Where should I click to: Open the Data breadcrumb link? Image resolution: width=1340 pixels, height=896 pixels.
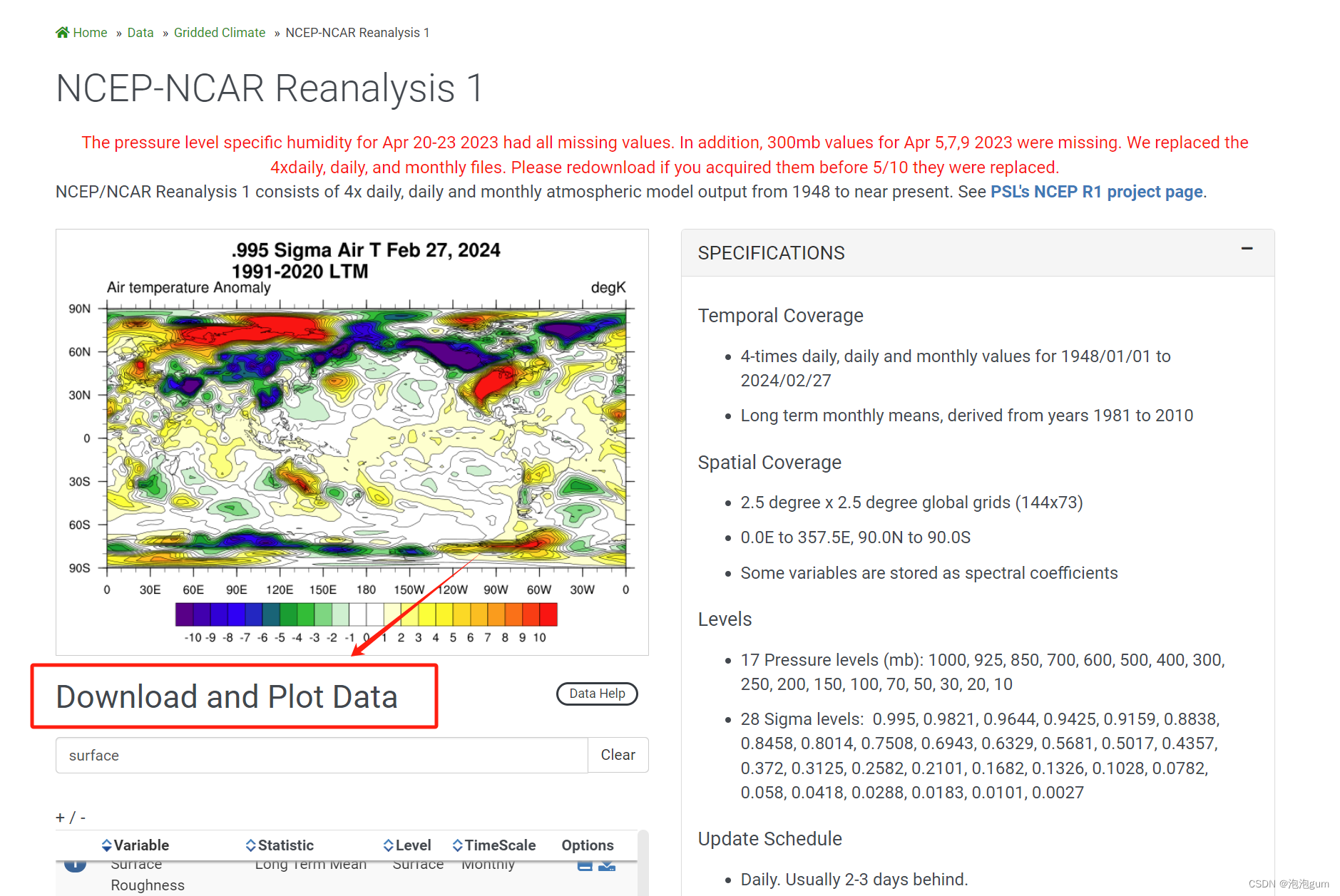(140, 33)
